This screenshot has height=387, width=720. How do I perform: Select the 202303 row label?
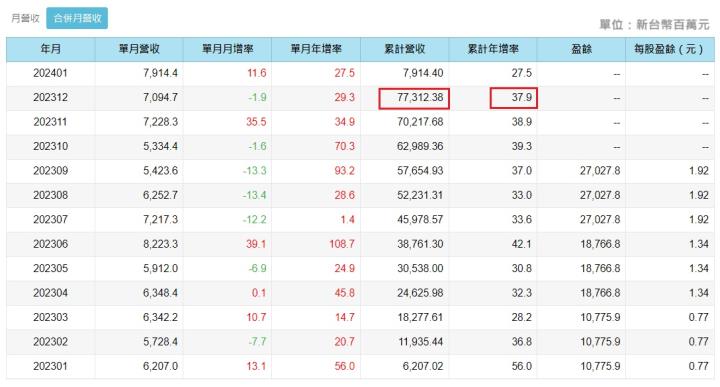point(51,317)
